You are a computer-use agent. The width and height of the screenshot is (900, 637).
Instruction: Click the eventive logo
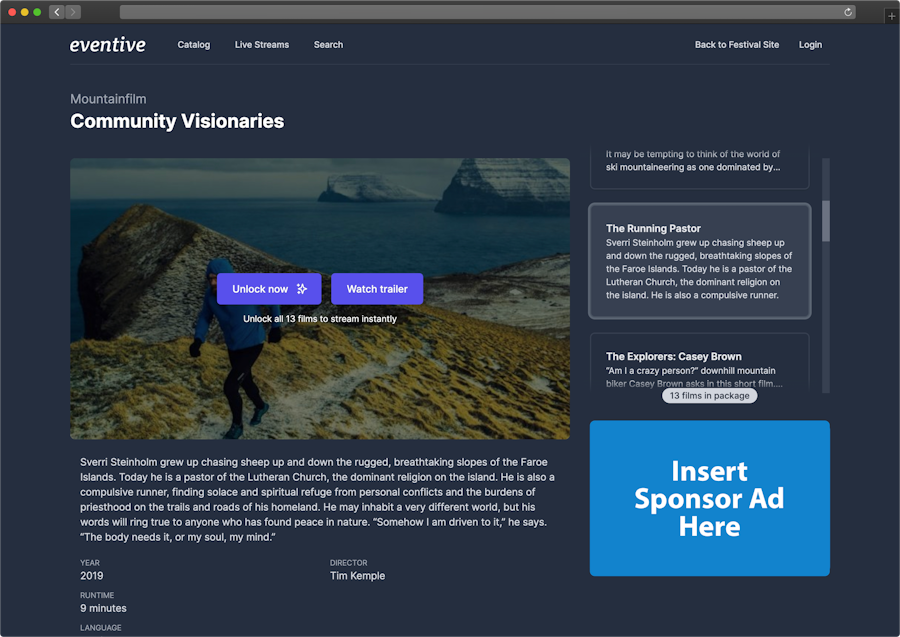pos(107,44)
